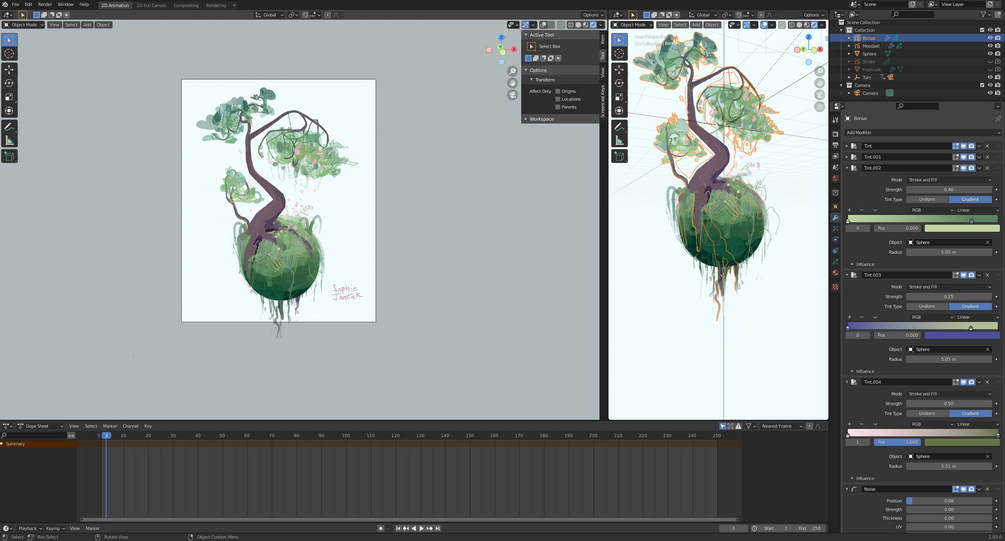Open the Output properties tab icon

click(x=835, y=146)
